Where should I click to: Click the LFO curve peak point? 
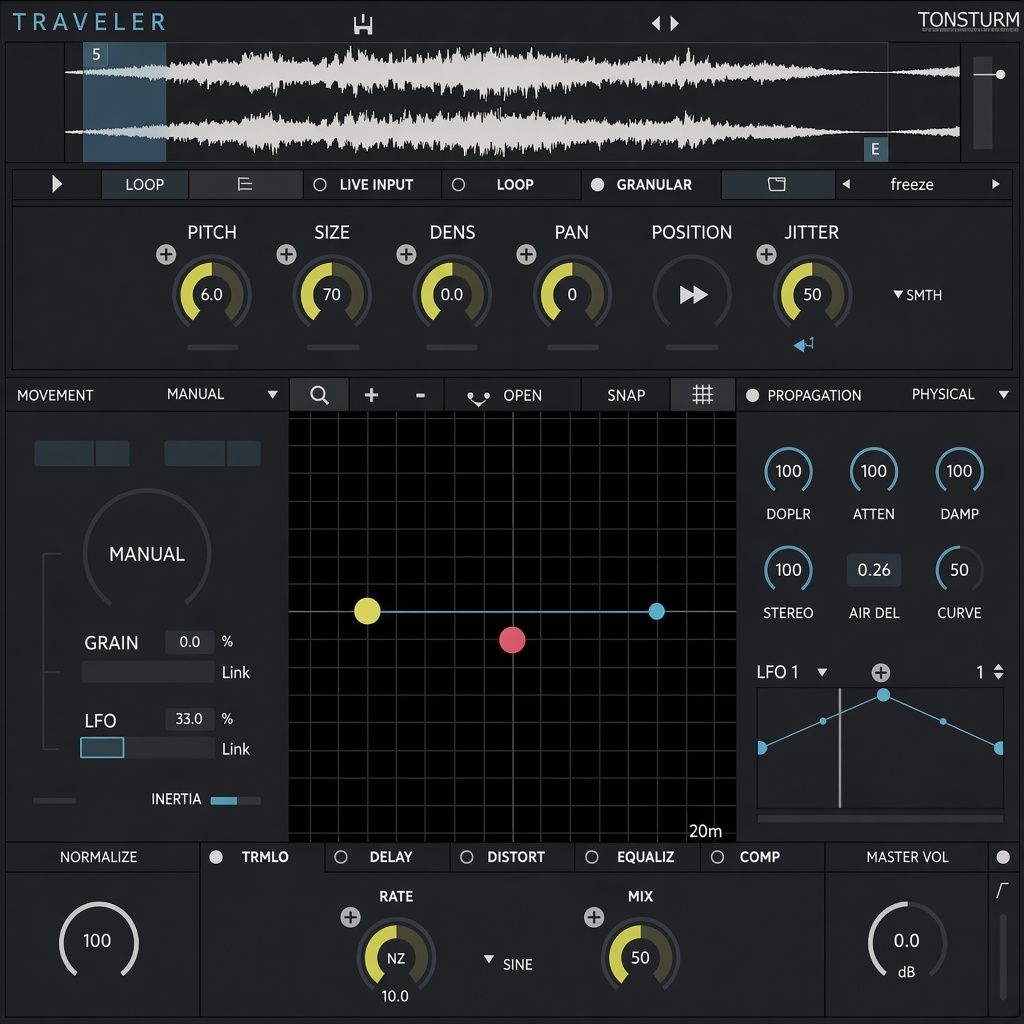pyautogui.click(x=883, y=695)
